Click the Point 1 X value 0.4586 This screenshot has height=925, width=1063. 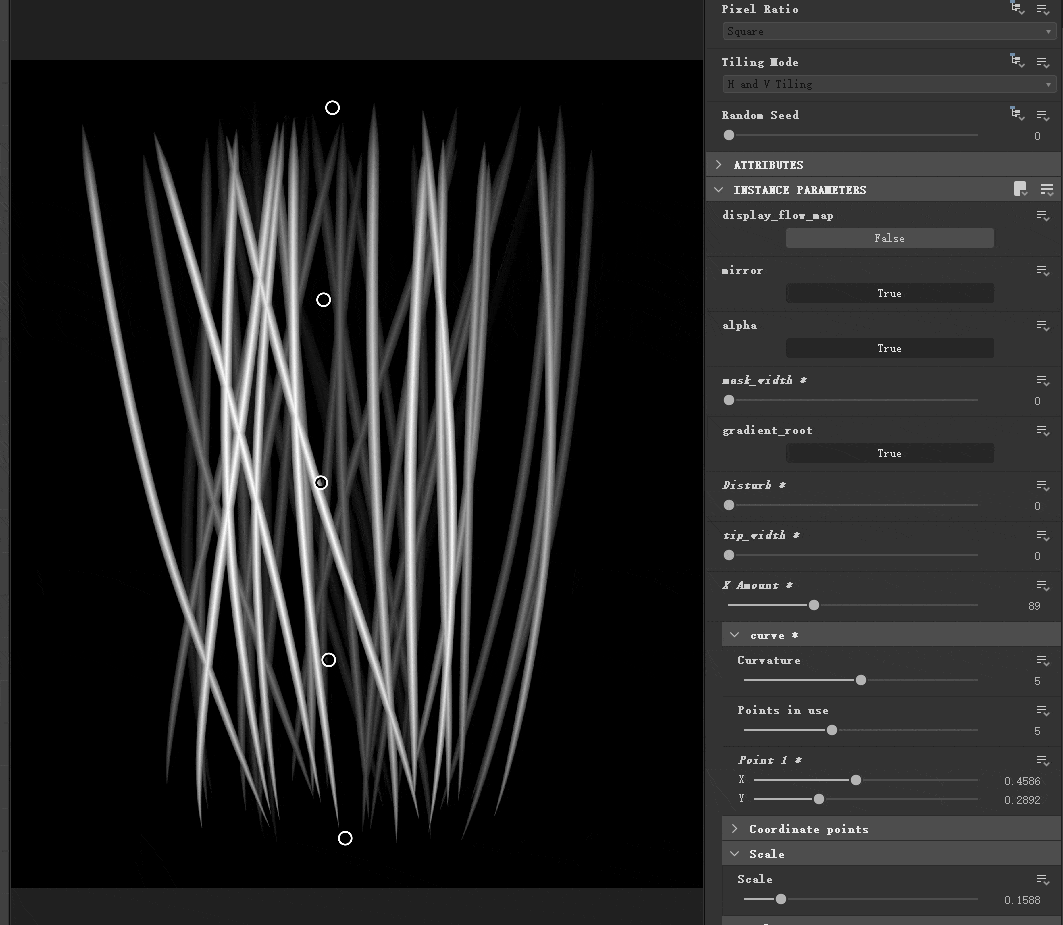[x=1022, y=781]
